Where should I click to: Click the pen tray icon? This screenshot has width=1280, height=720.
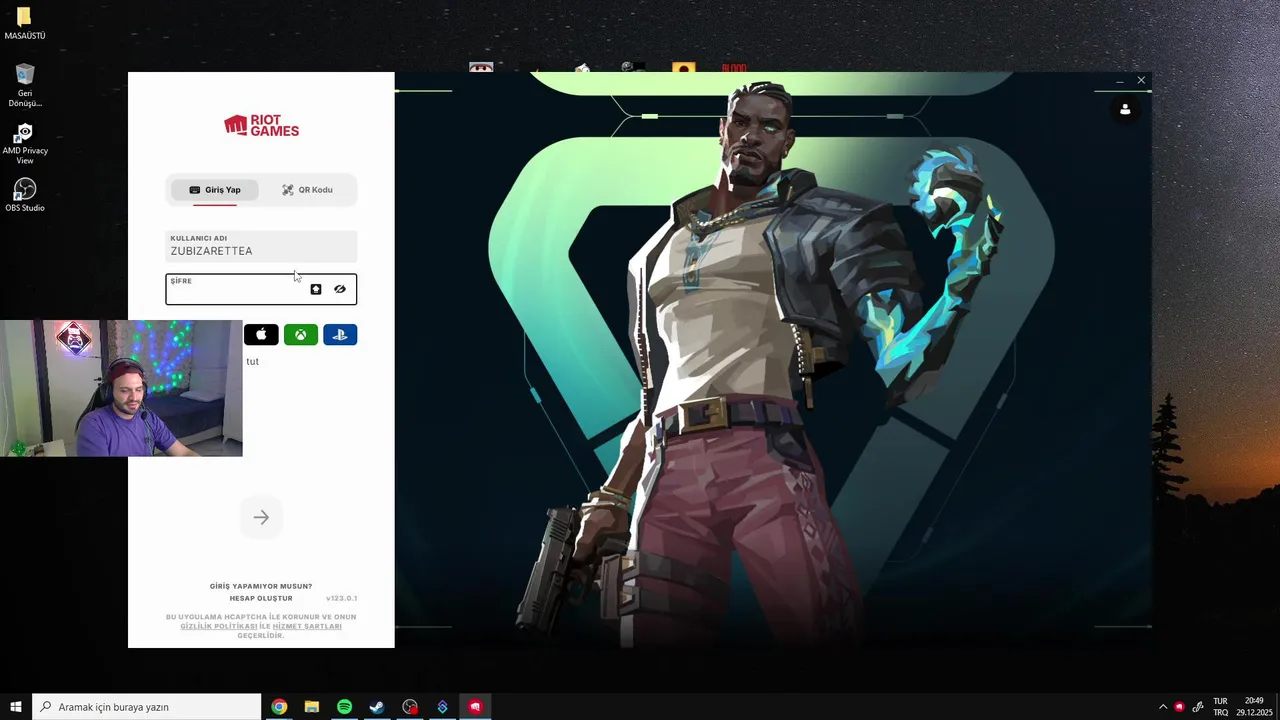(1198, 707)
